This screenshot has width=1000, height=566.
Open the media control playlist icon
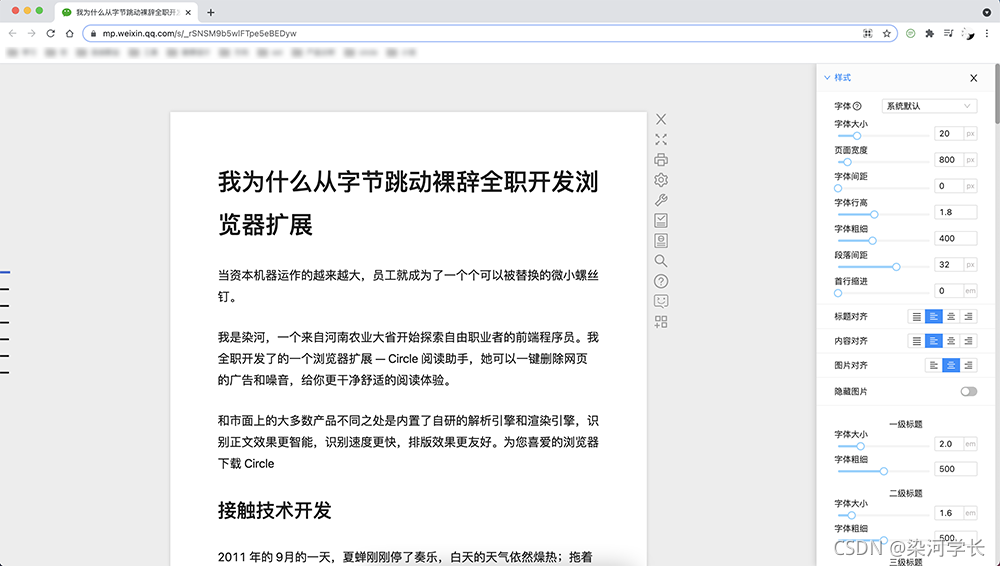click(x=948, y=33)
